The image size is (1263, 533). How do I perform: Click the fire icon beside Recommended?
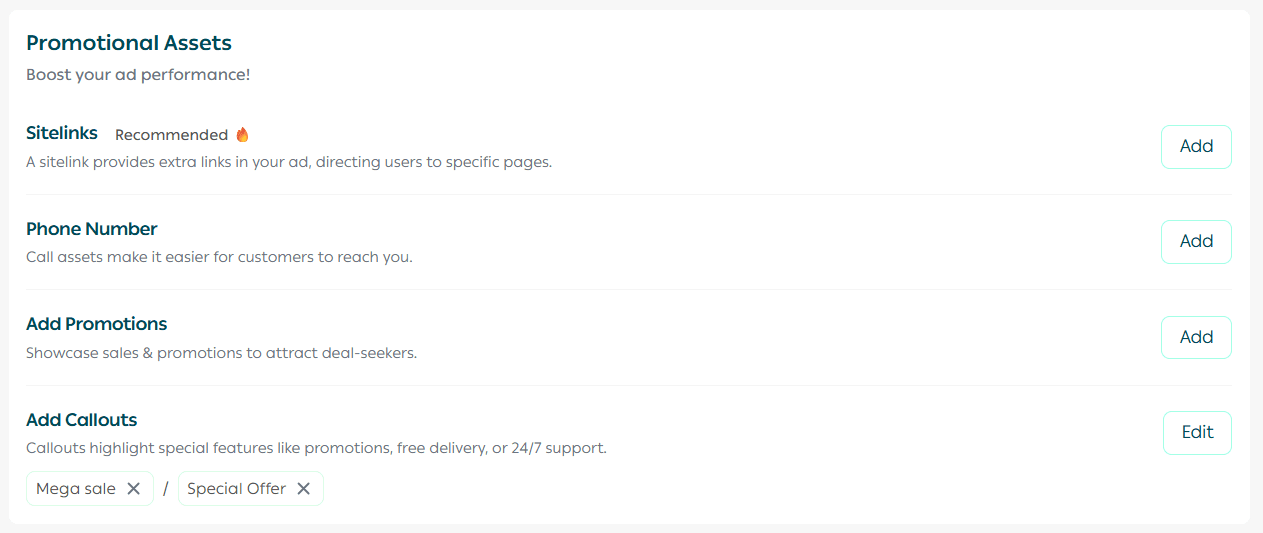tap(242, 134)
